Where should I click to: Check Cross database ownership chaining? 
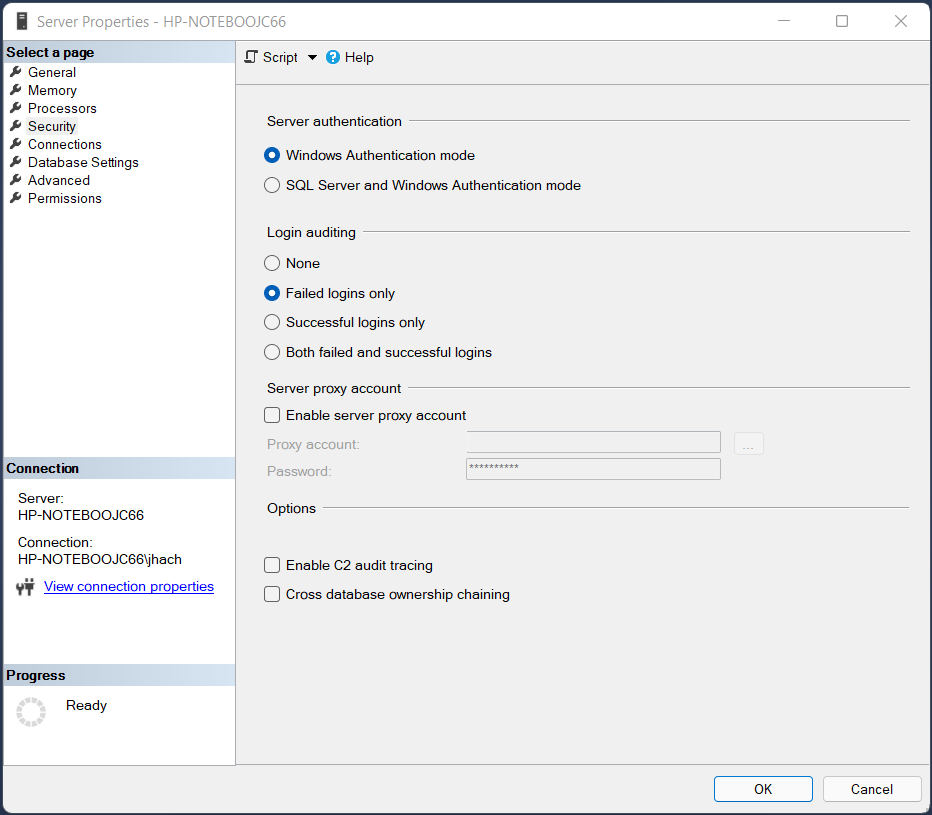click(272, 594)
